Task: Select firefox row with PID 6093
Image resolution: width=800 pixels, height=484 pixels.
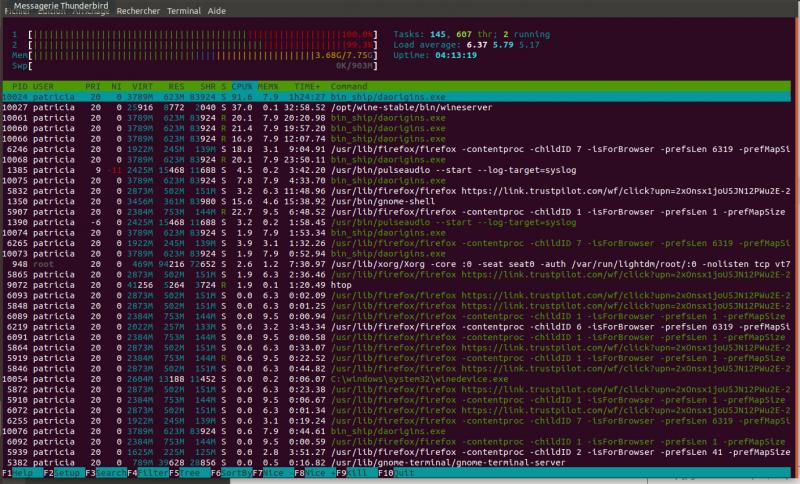Action: (x=396, y=295)
